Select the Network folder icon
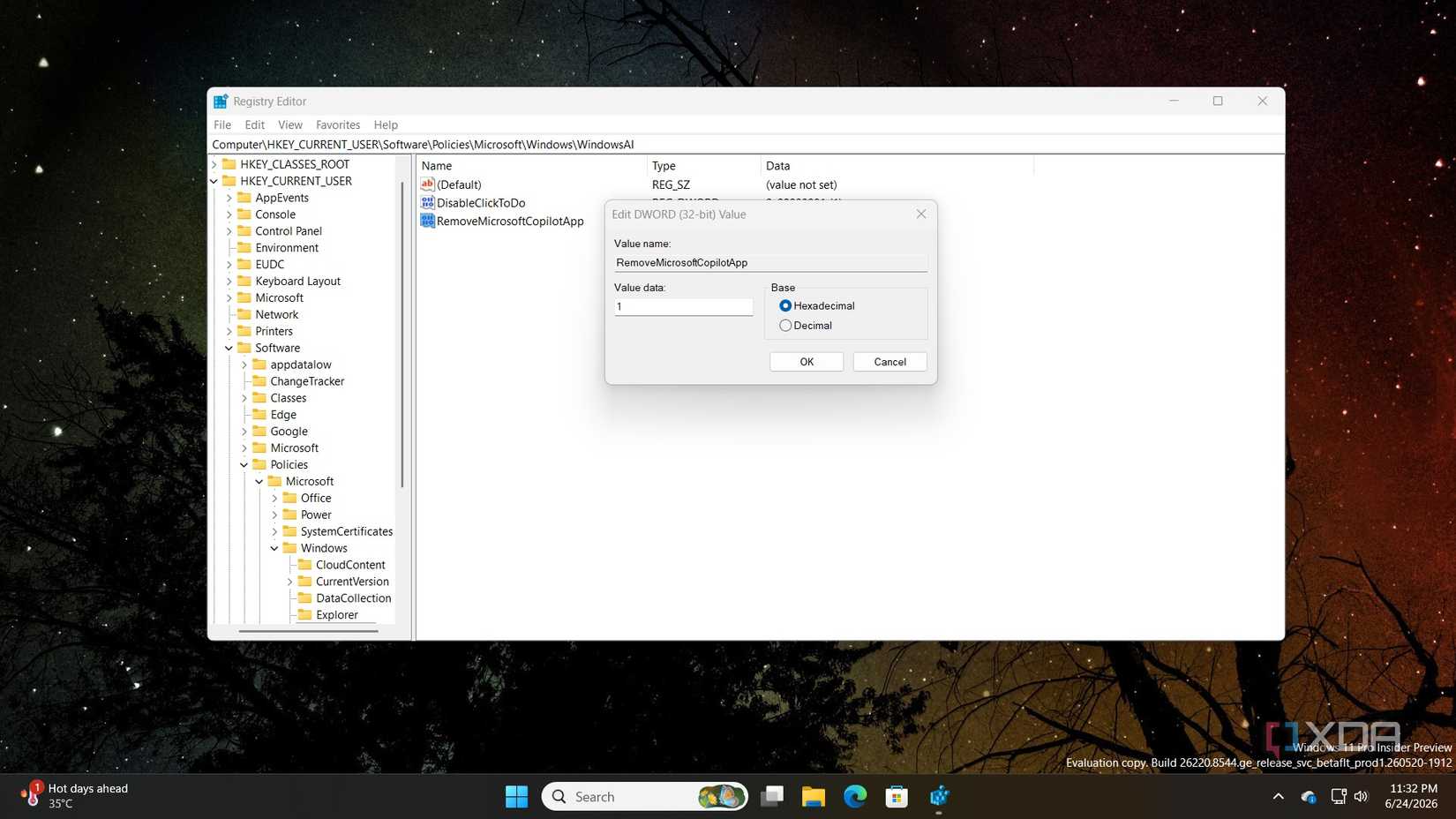The width and height of the screenshot is (1456, 819). (244, 314)
